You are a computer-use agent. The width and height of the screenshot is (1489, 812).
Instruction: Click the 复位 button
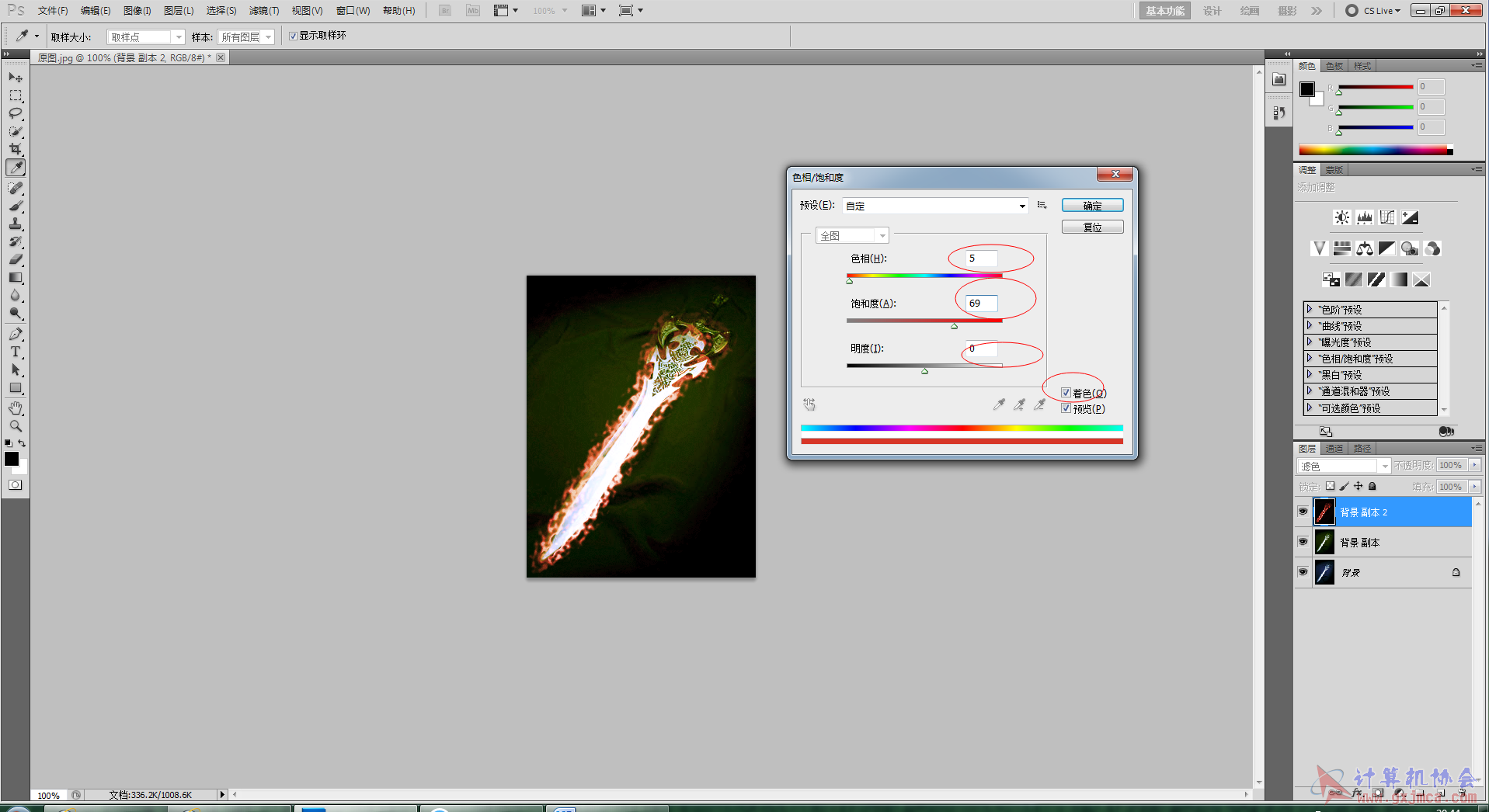[1092, 227]
